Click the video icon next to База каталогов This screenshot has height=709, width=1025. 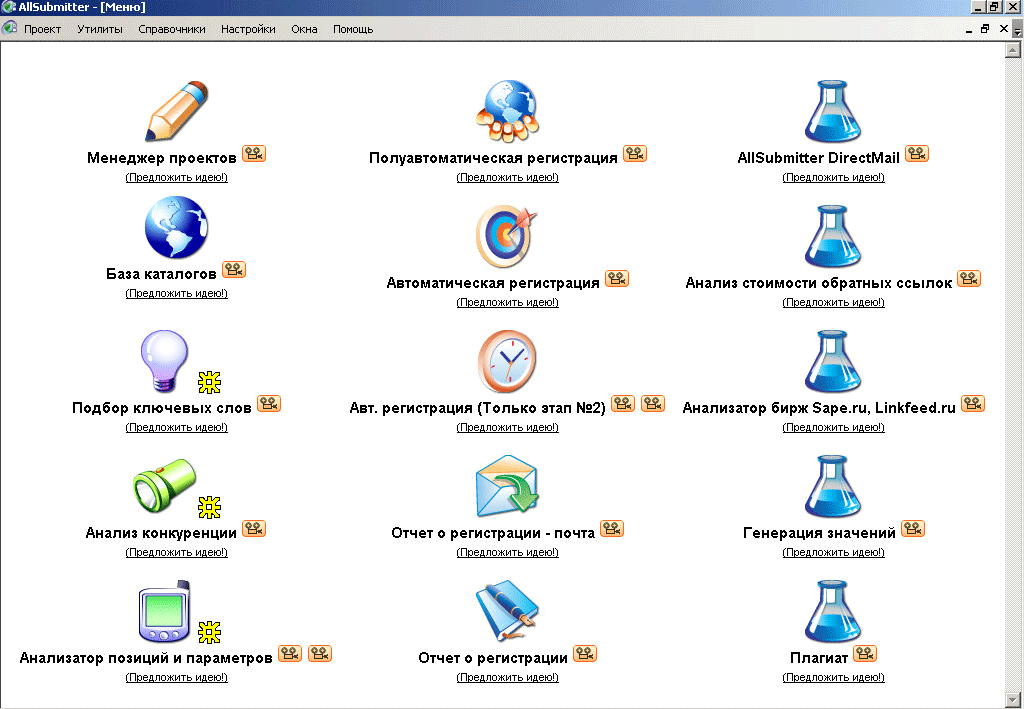[x=234, y=269]
